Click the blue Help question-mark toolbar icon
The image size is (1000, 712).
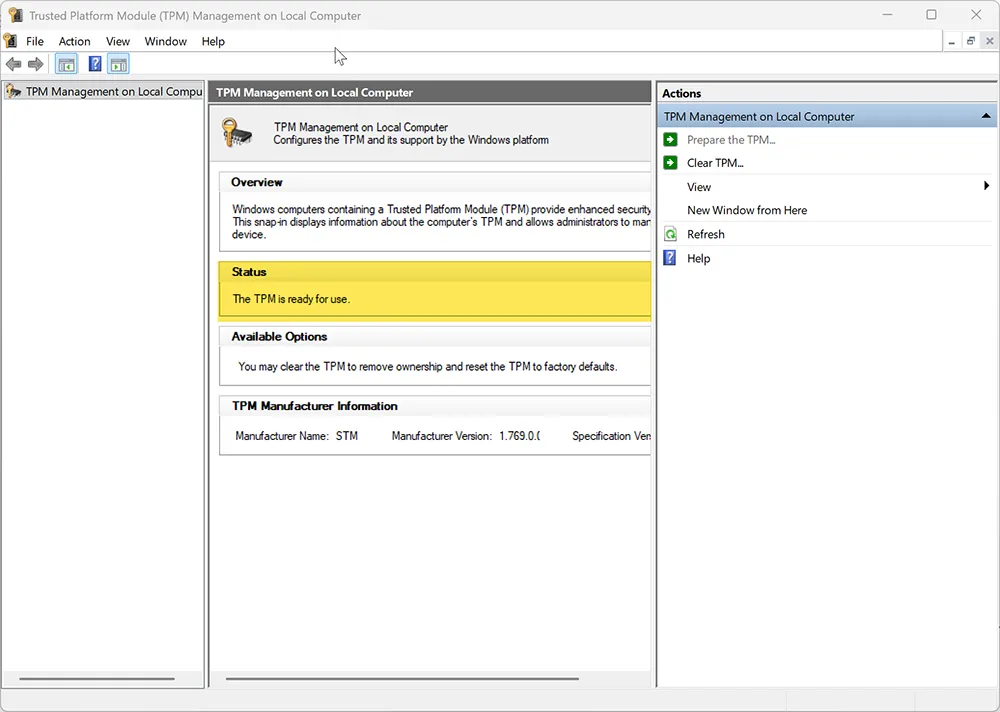(93, 63)
